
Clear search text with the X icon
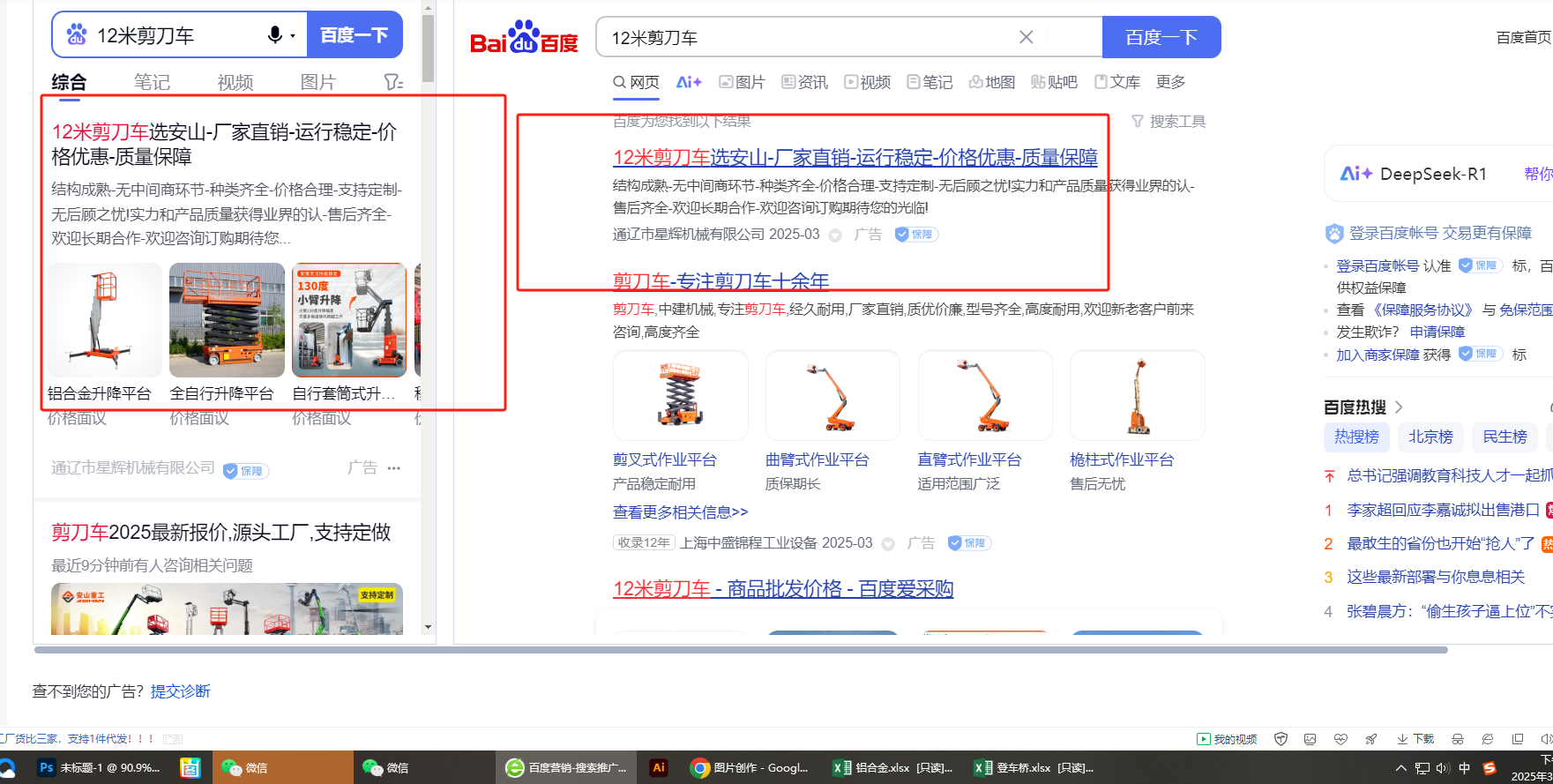pos(1026,37)
